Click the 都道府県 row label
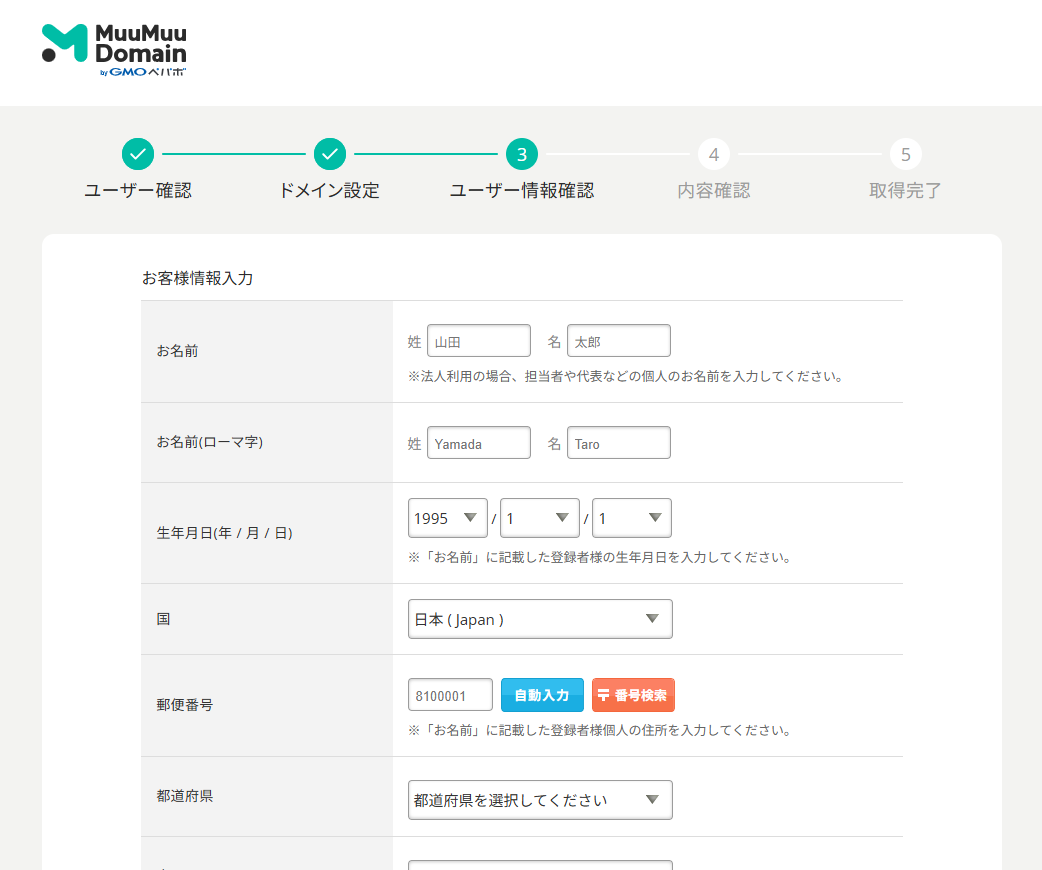The width and height of the screenshot is (1042, 870). (185, 796)
